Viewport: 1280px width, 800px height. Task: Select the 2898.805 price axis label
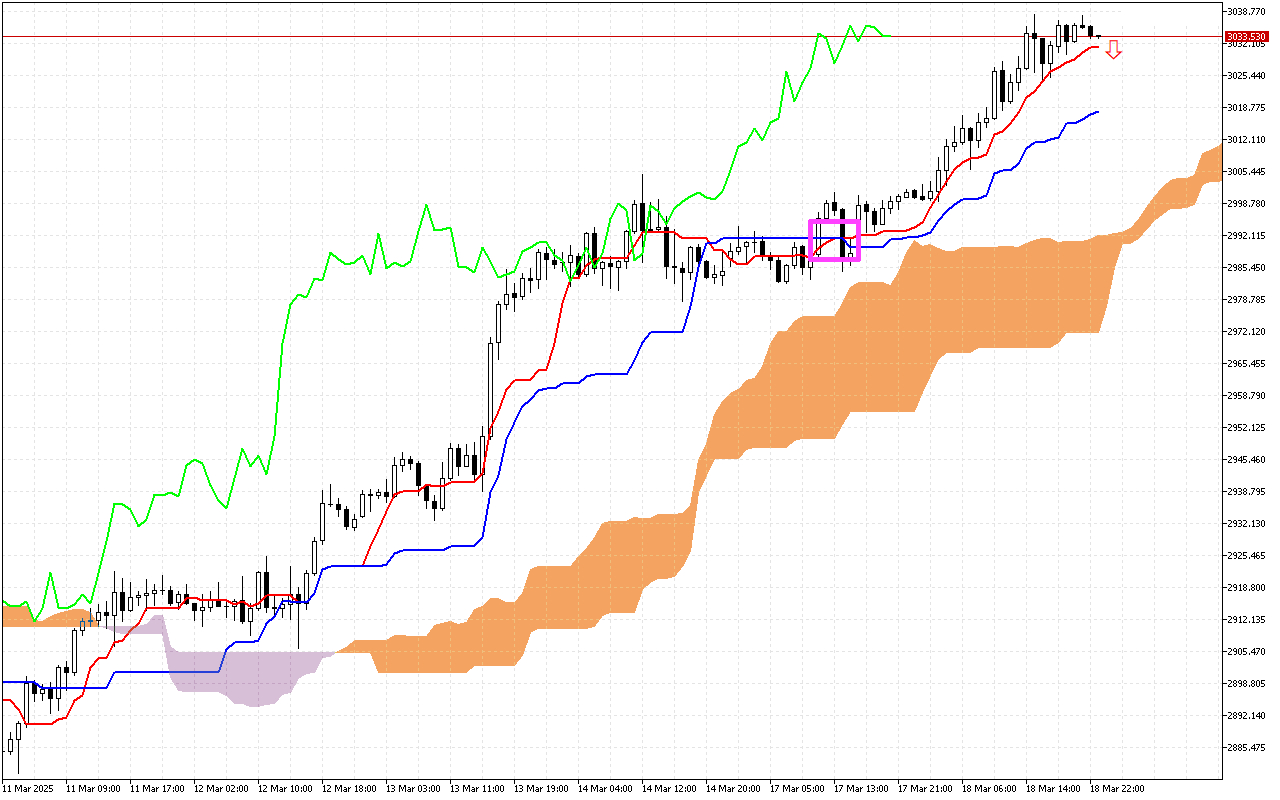1246,684
